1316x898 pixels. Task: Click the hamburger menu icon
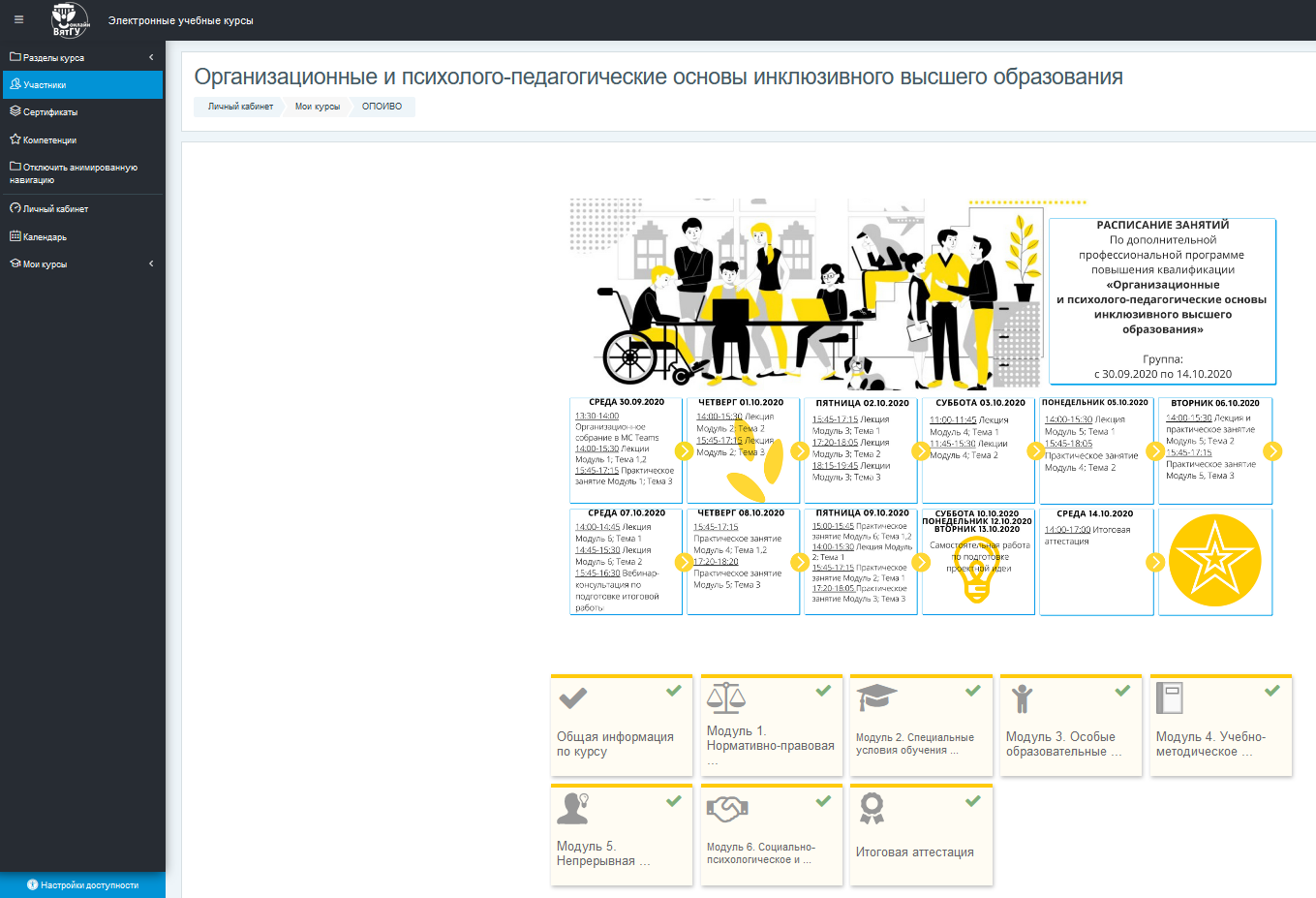pyautogui.click(x=18, y=19)
